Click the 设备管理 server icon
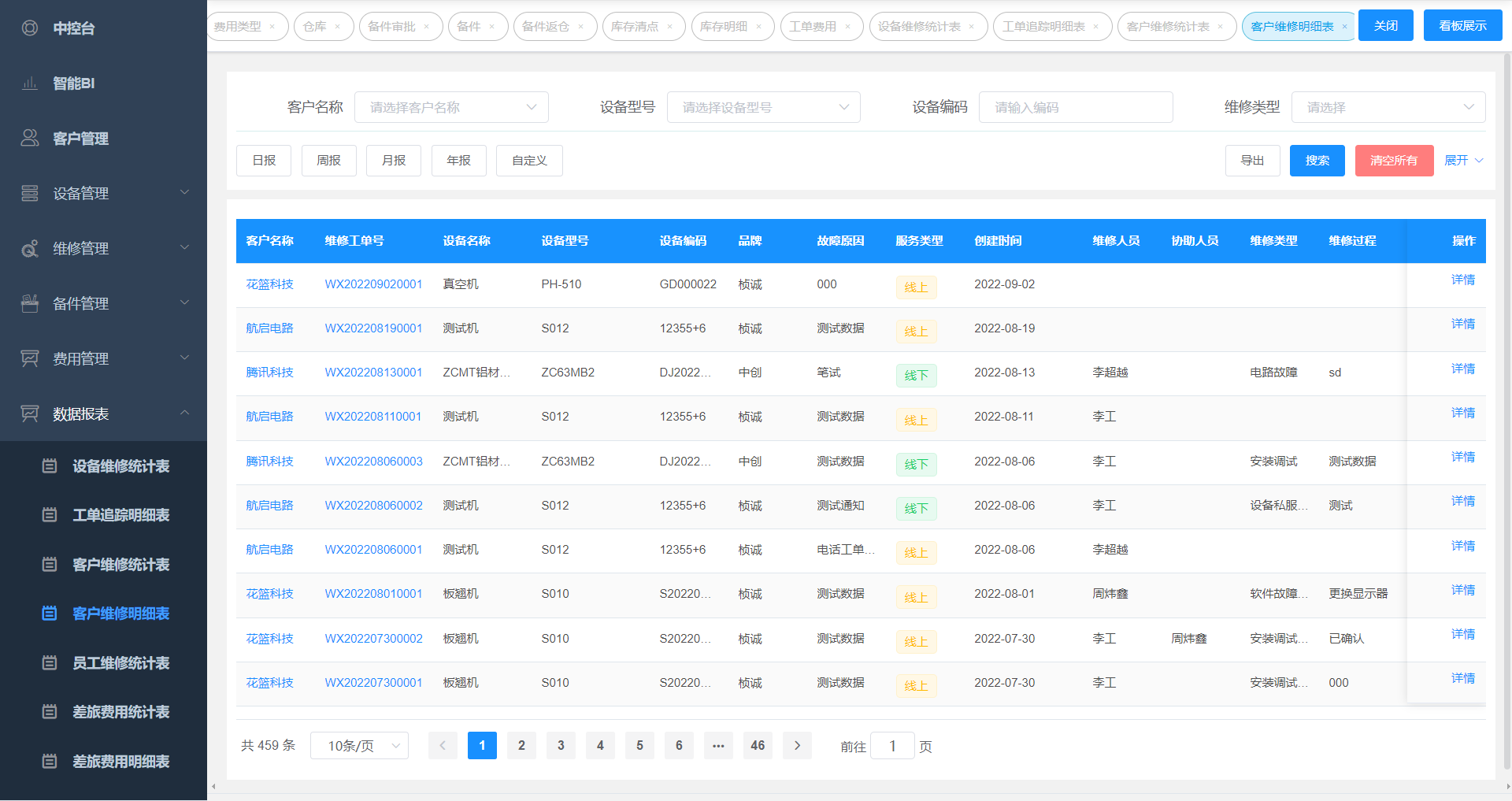Viewport: 1512px width, 801px height. [x=30, y=194]
